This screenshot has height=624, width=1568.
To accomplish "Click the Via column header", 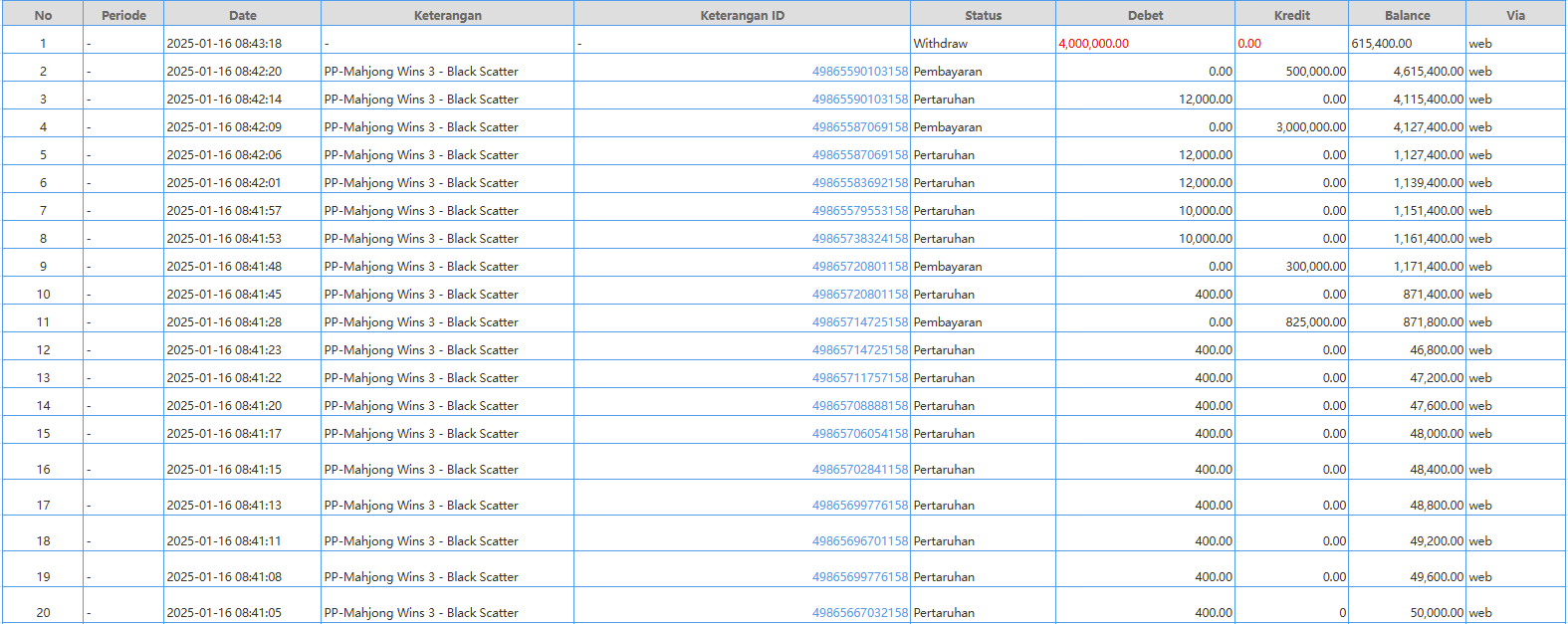I will tap(1515, 15).
